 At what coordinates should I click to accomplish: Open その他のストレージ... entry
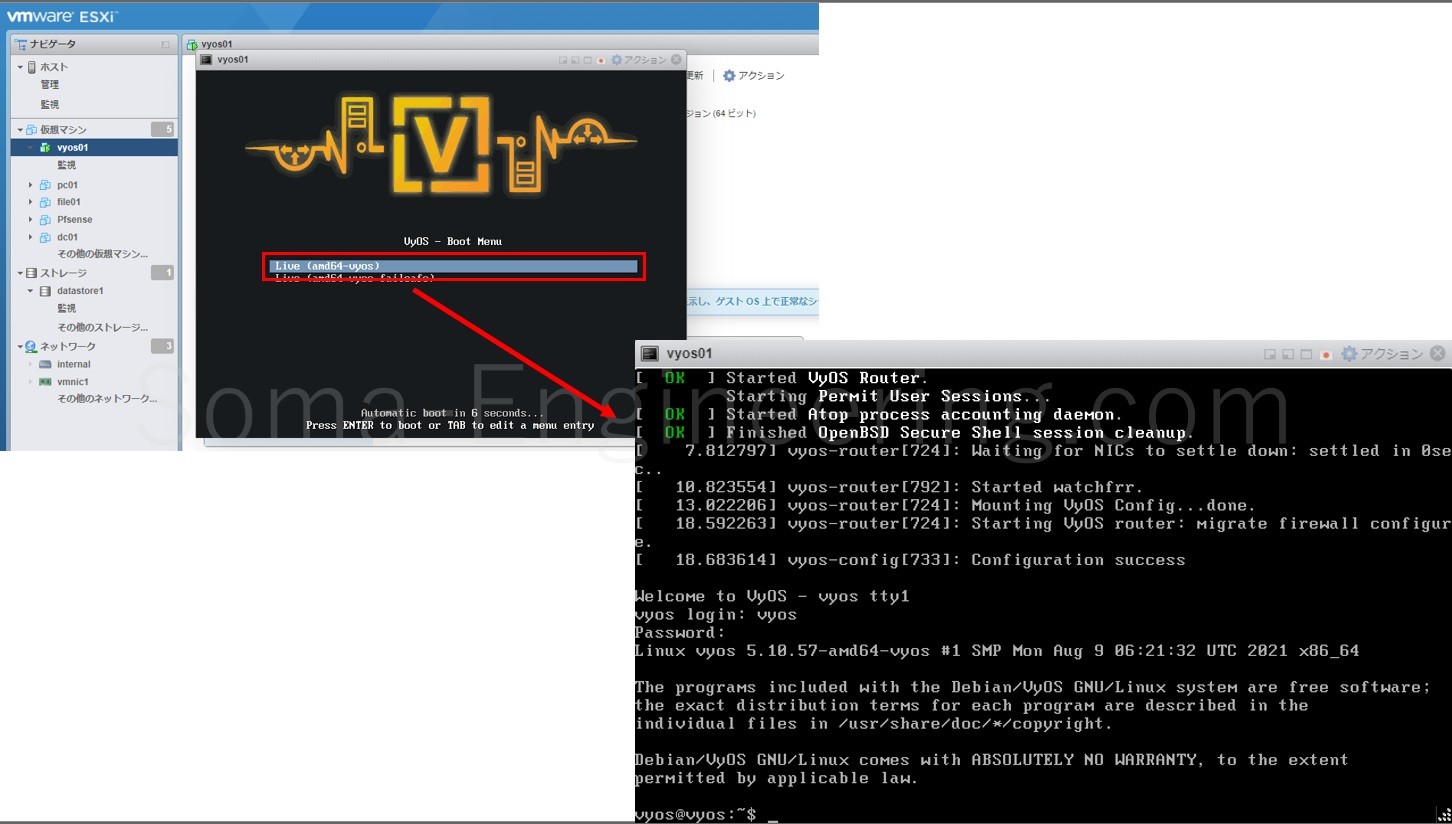[102, 328]
